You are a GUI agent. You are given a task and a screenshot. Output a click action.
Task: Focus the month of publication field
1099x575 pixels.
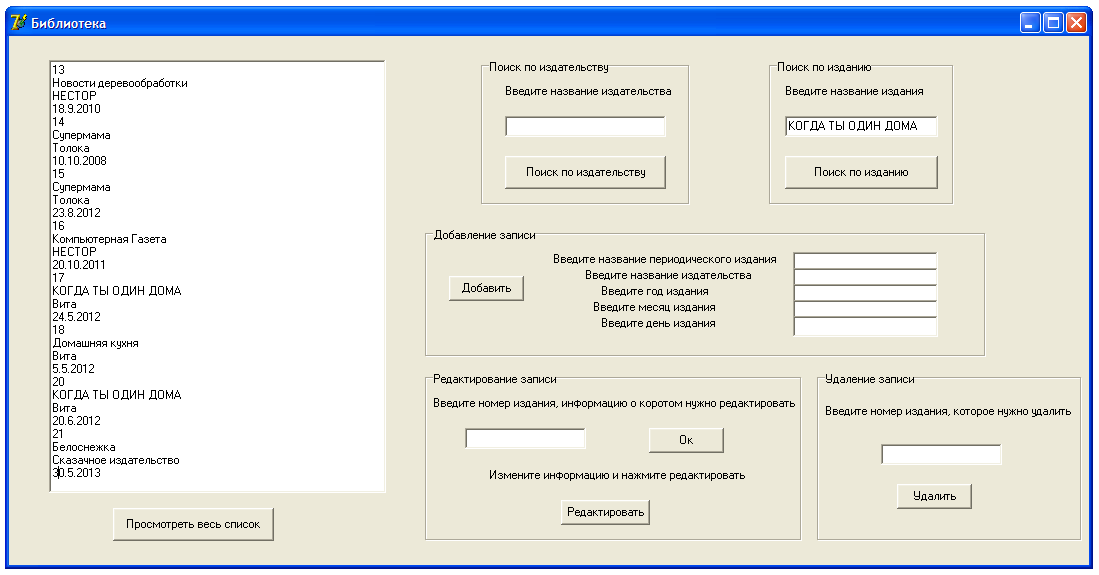(x=865, y=309)
